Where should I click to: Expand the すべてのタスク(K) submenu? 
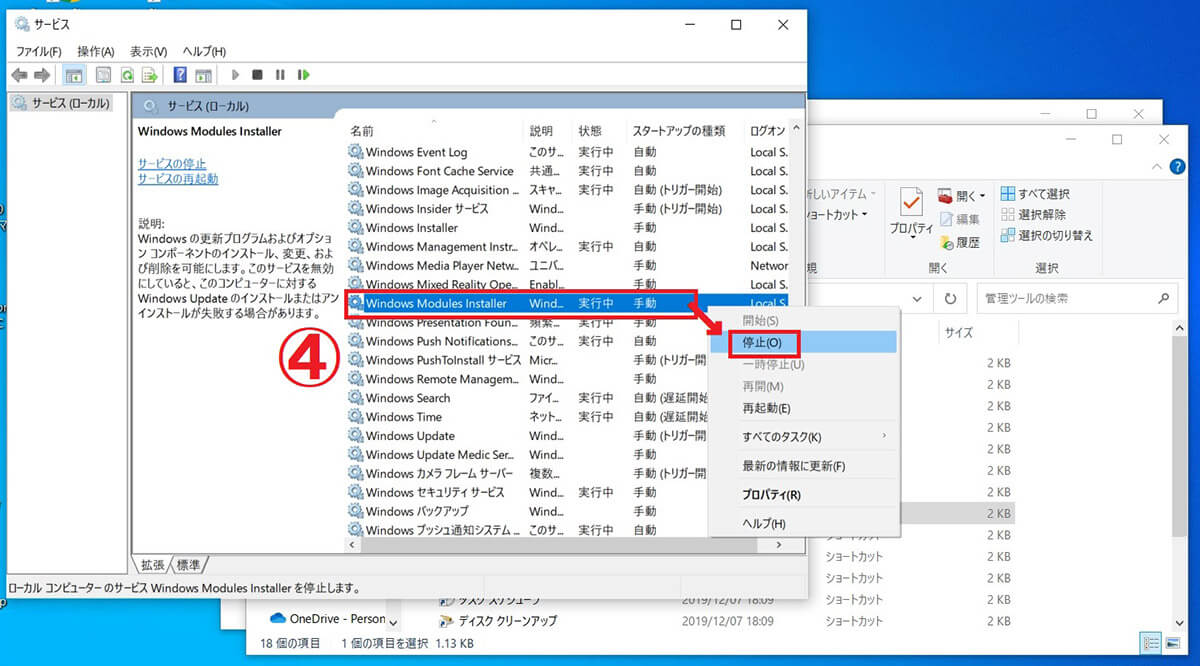click(x=884, y=436)
